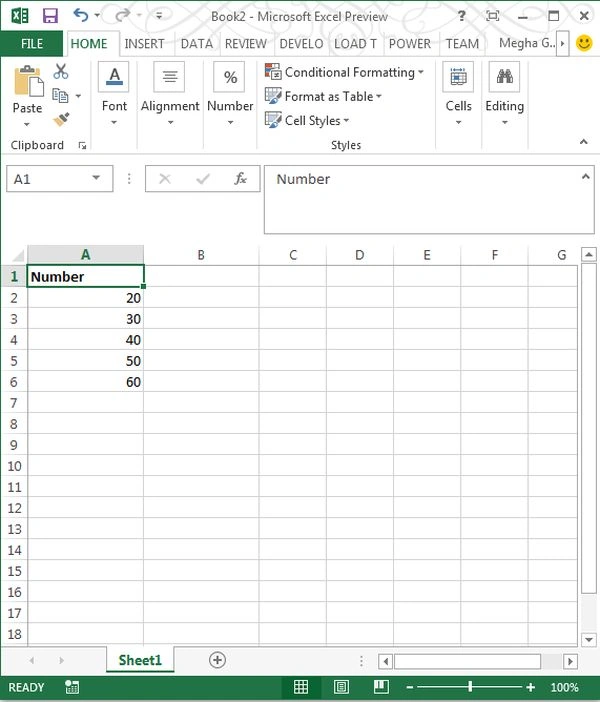
Task: Toggle full screen ribbon display options
Action: (x=493, y=16)
